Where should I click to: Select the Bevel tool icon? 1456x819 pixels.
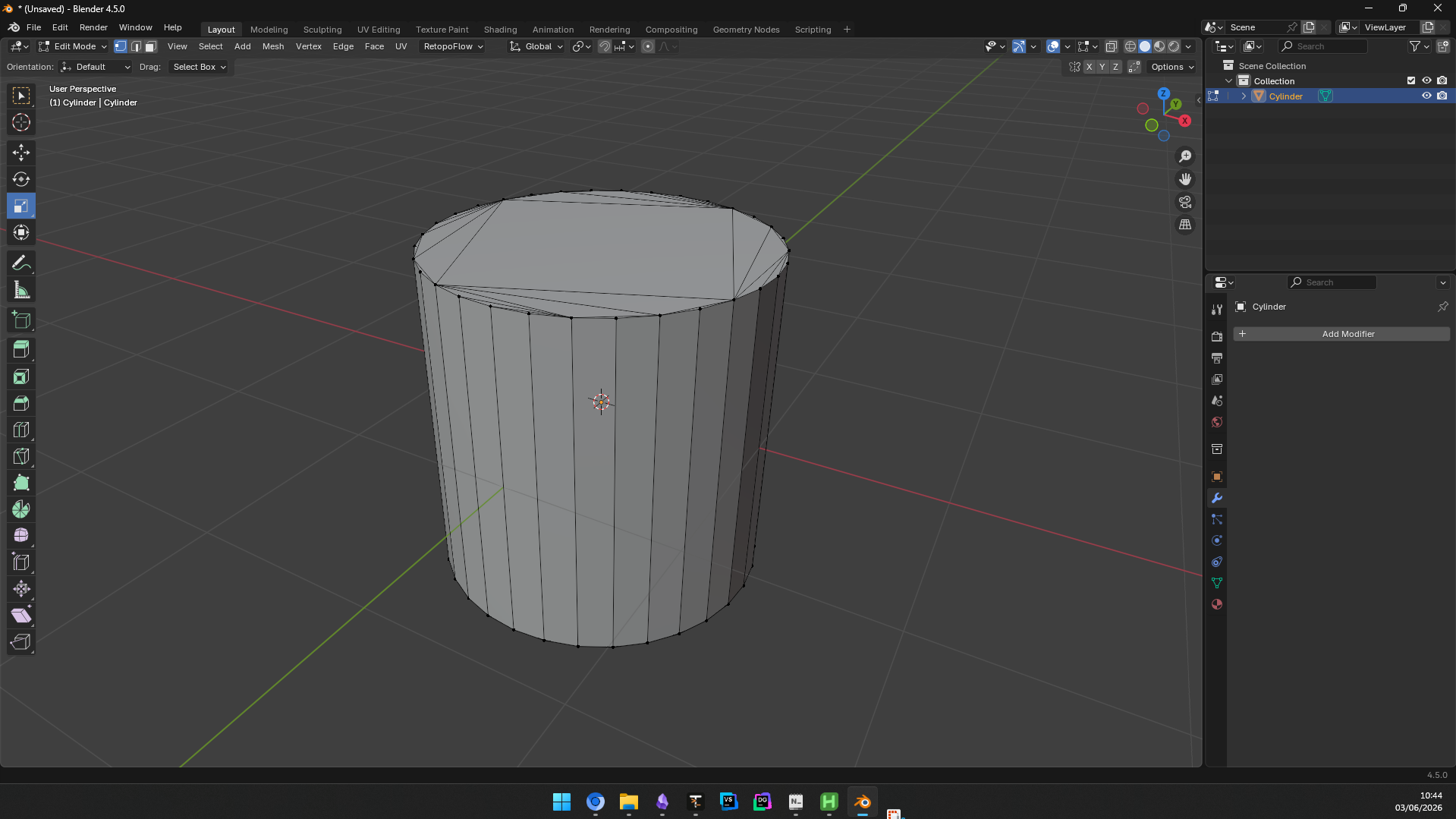[x=21, y=403]
